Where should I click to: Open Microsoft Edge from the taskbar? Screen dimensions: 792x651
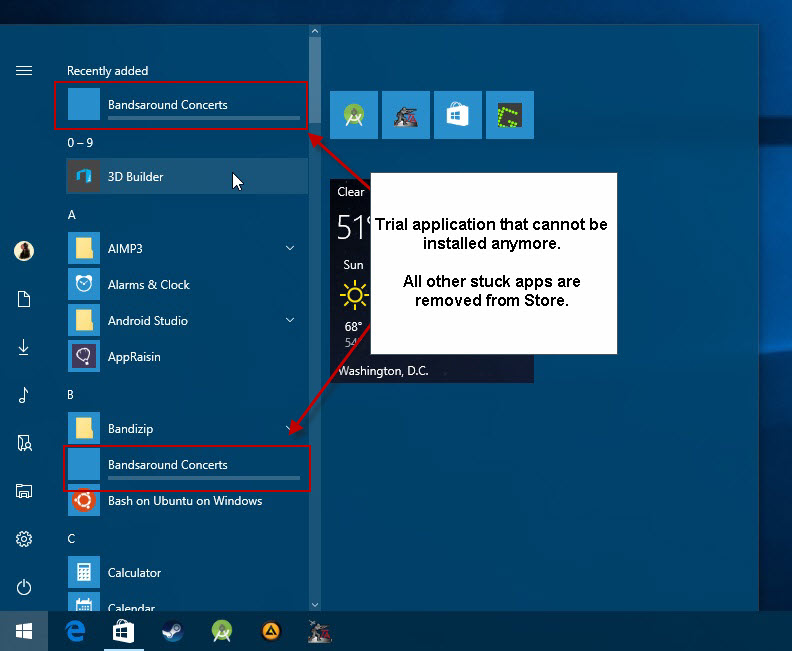coord(75,631)
